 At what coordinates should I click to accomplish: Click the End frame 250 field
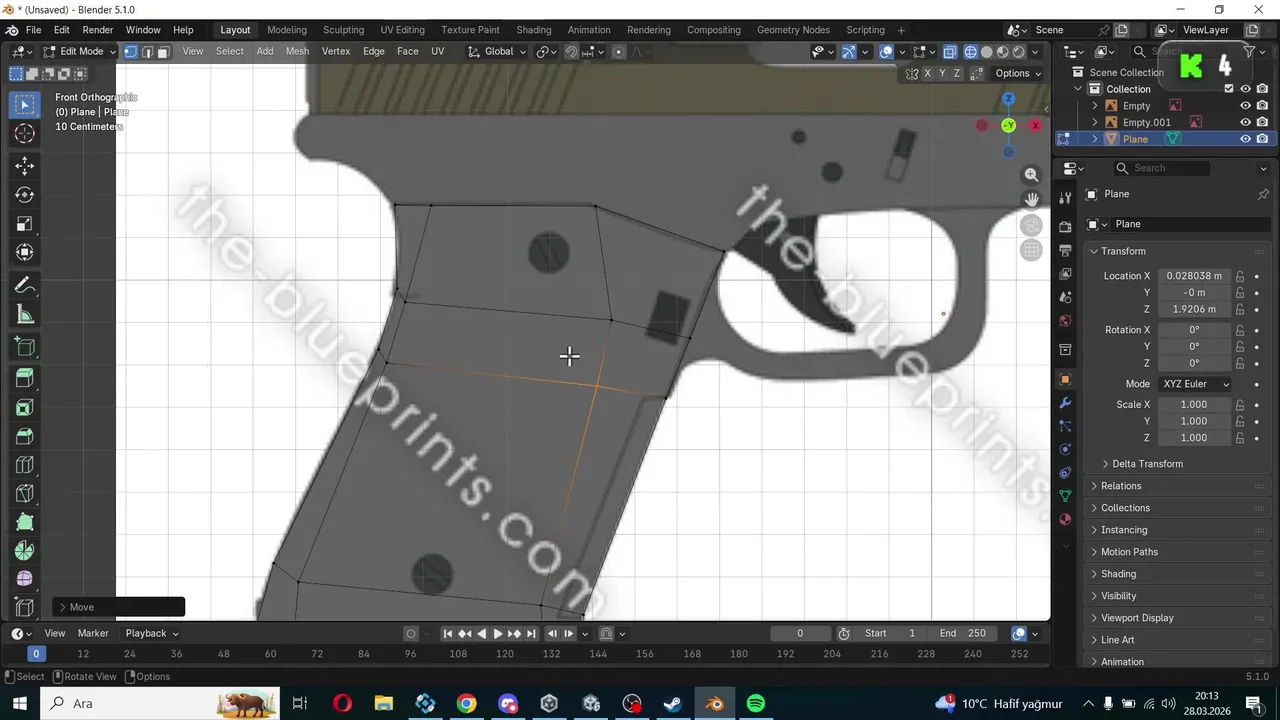[962, 633]
